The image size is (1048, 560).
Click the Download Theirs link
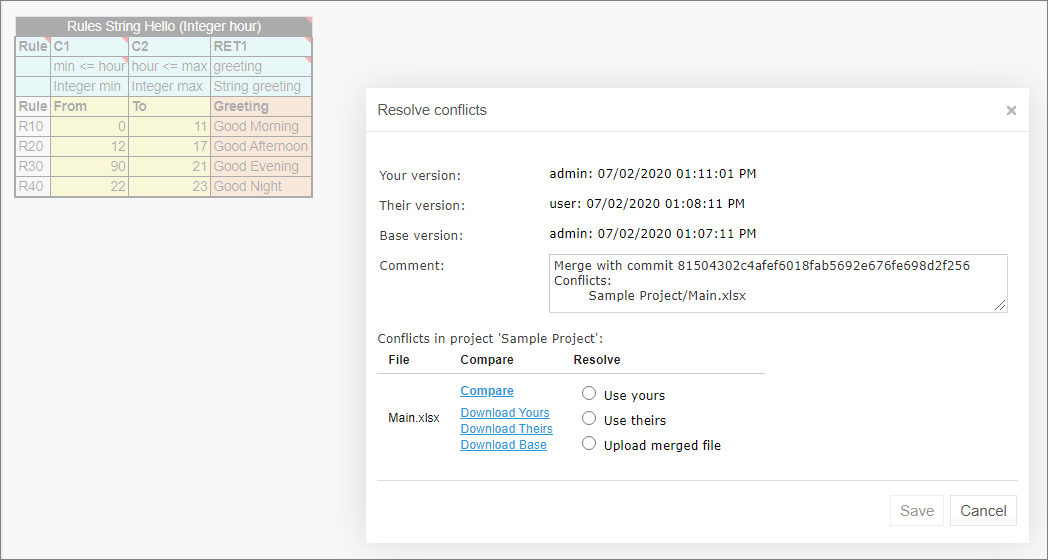click(506, 429)
